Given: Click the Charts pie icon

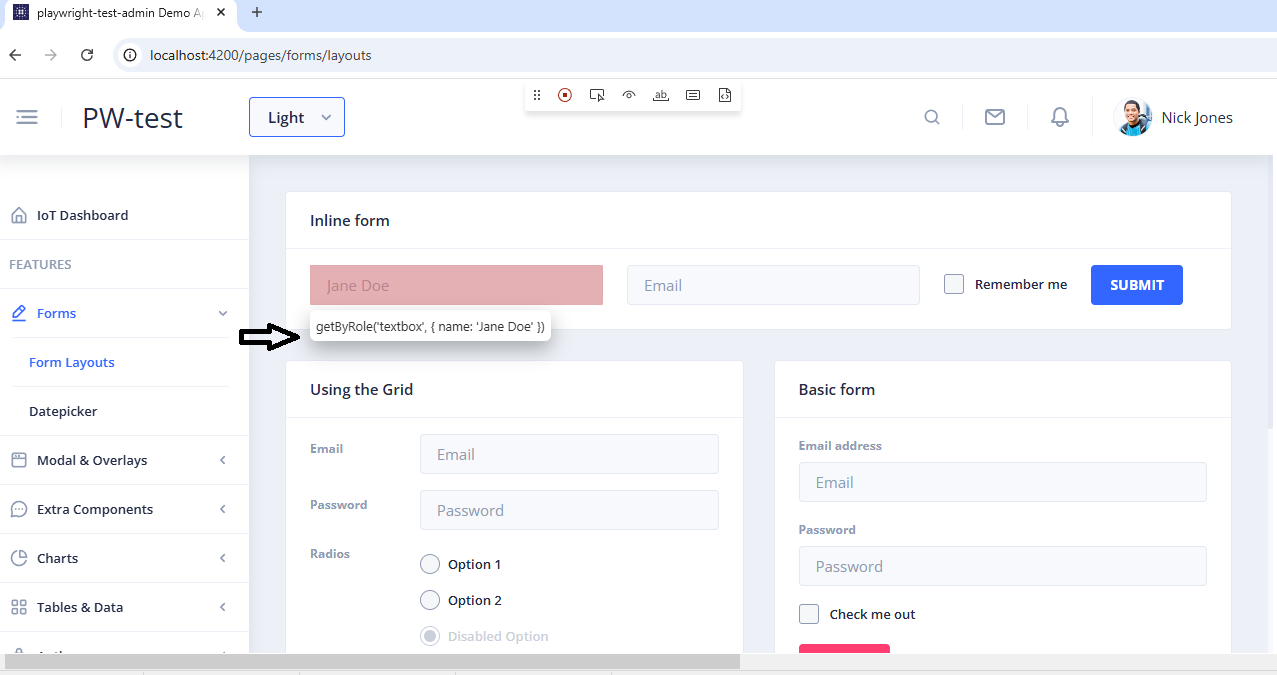Looking at the screenshot, I should pyautogui.click(x=18, y=558).
